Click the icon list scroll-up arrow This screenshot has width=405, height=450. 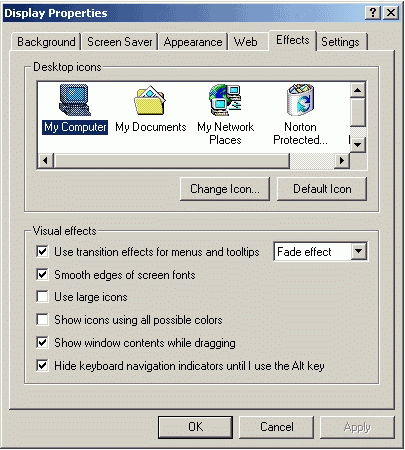(x=358, y=90)
